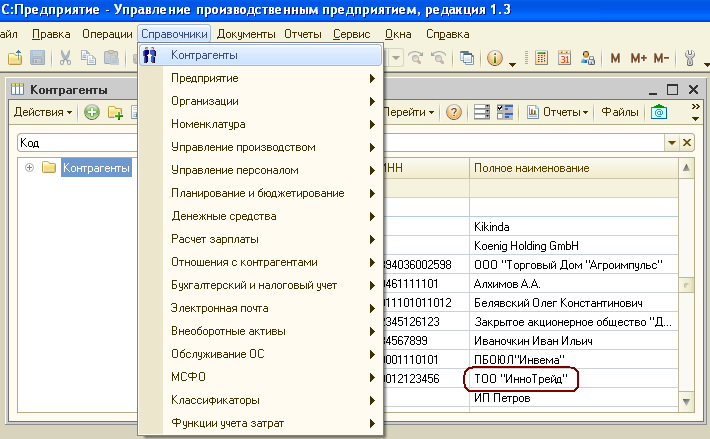Expand the Перейти dropdown

coord(410,112)
